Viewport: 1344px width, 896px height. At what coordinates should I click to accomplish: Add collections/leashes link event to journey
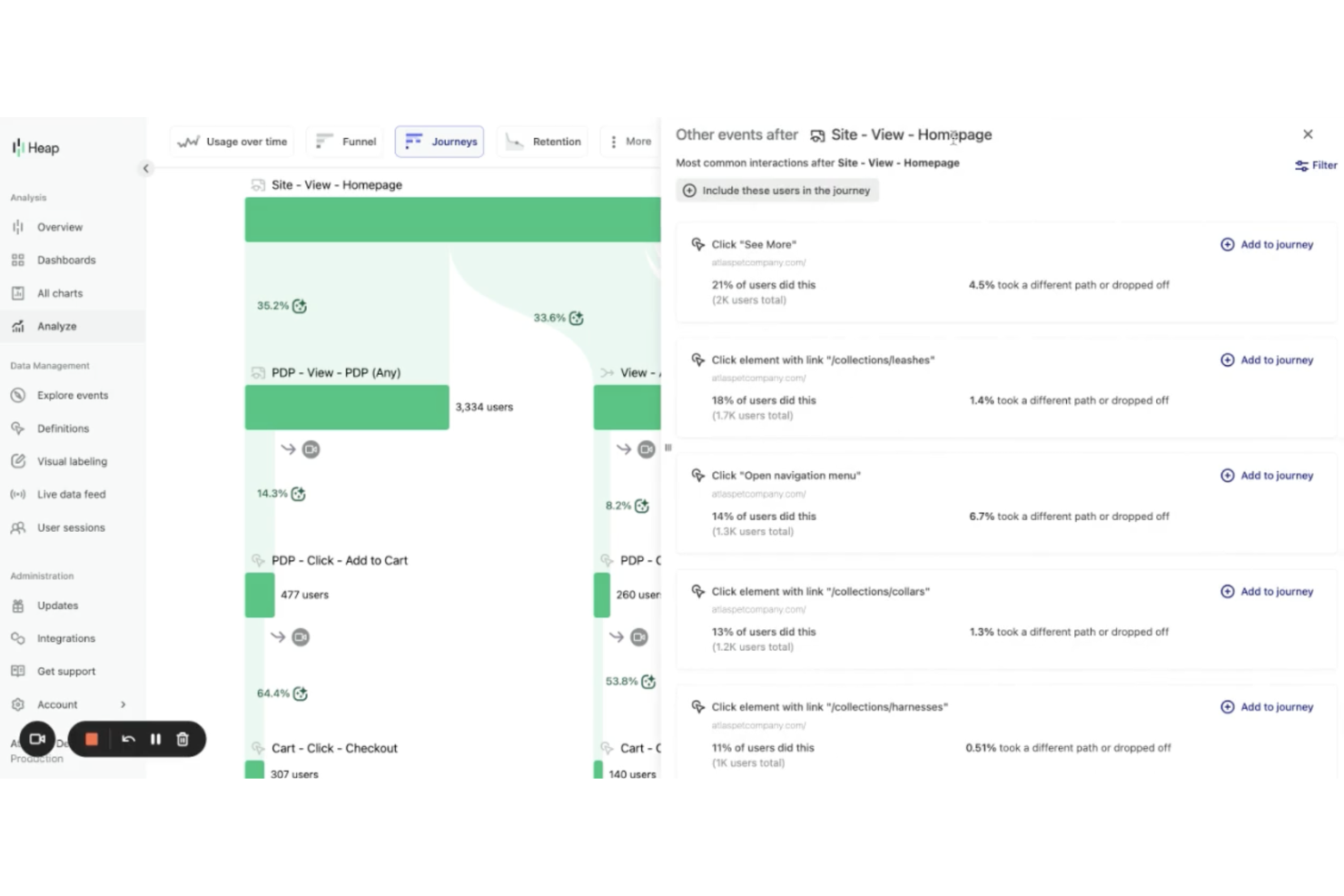point(1267,359)
